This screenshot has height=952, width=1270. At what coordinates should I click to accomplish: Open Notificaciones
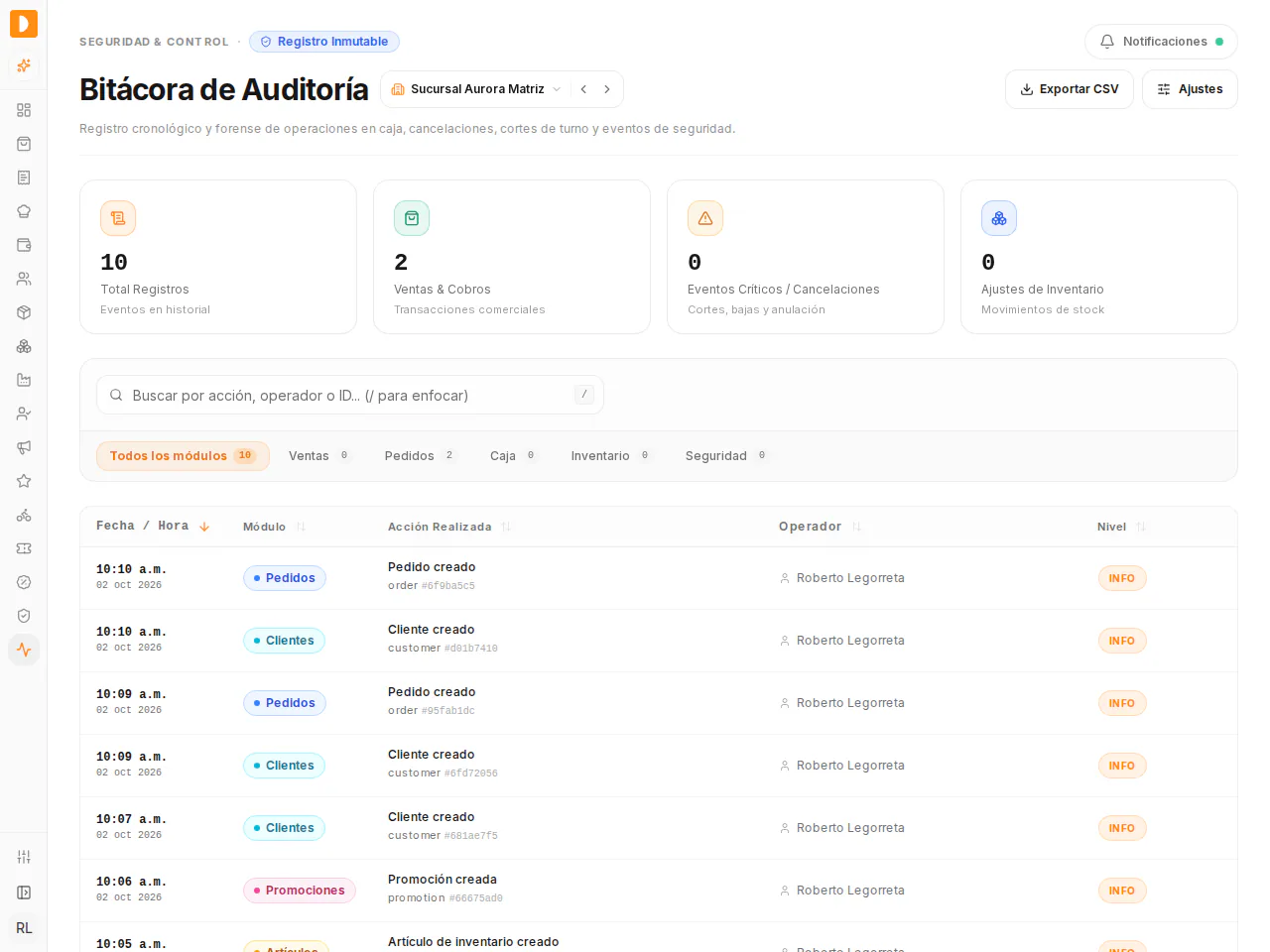[1161, 42]
